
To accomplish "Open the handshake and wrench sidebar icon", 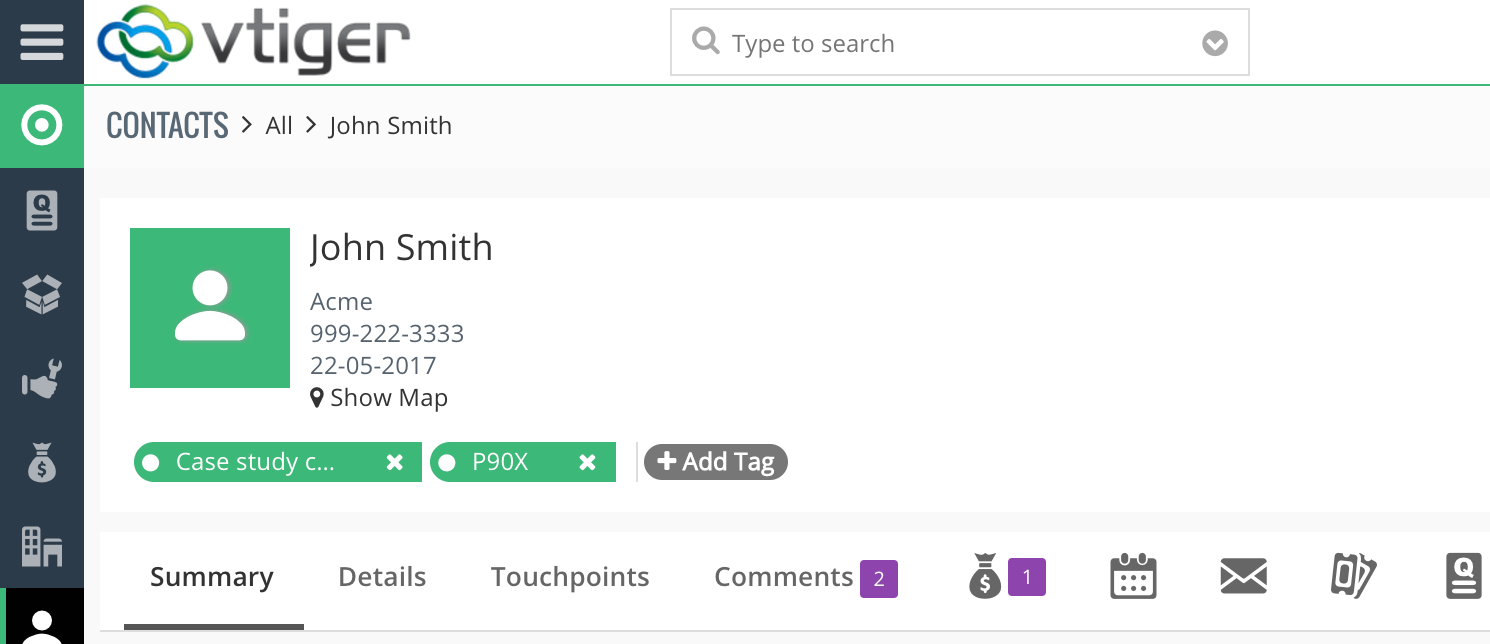I will [x=41, y=380].
